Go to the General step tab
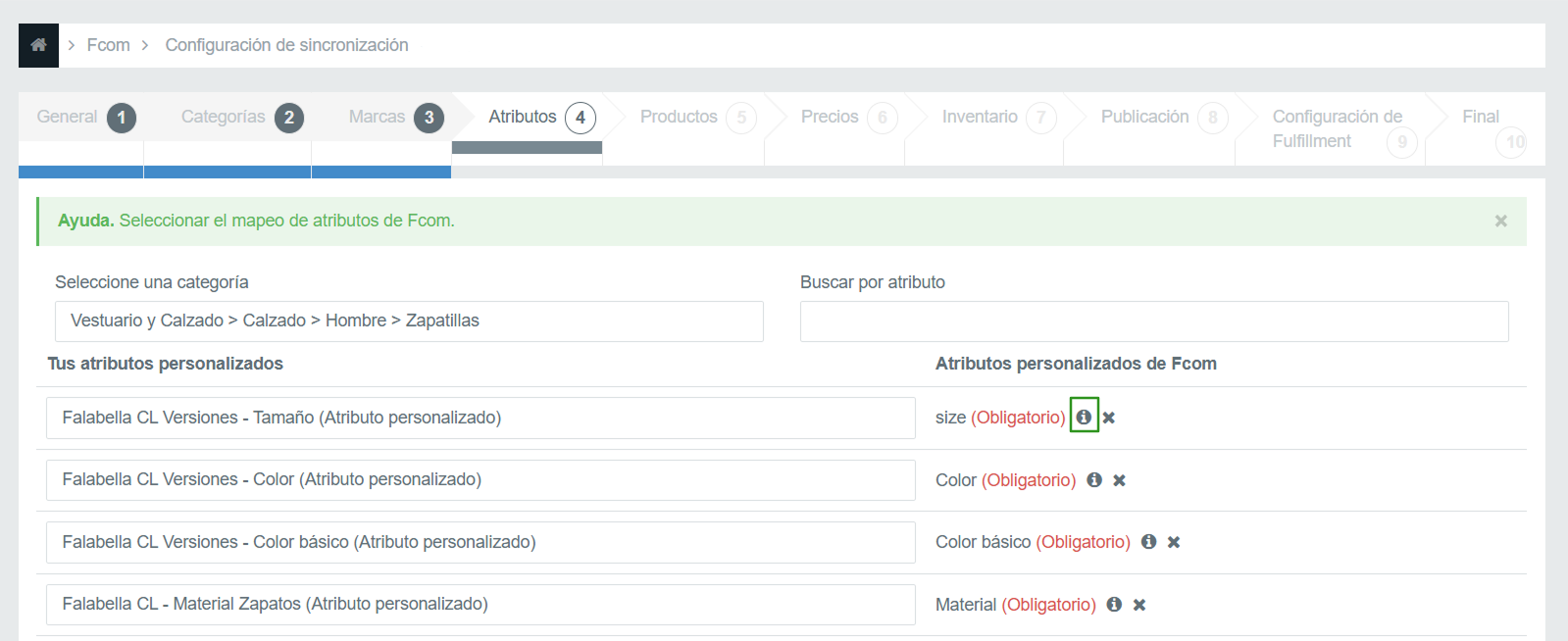 (83, 118)
